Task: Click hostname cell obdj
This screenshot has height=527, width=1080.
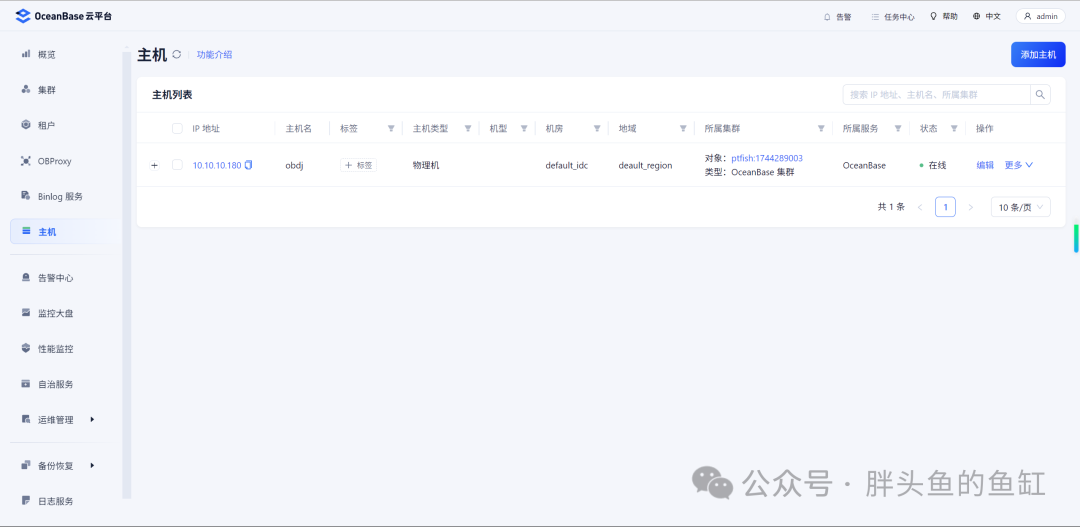Action: click(x=295, y=165)
